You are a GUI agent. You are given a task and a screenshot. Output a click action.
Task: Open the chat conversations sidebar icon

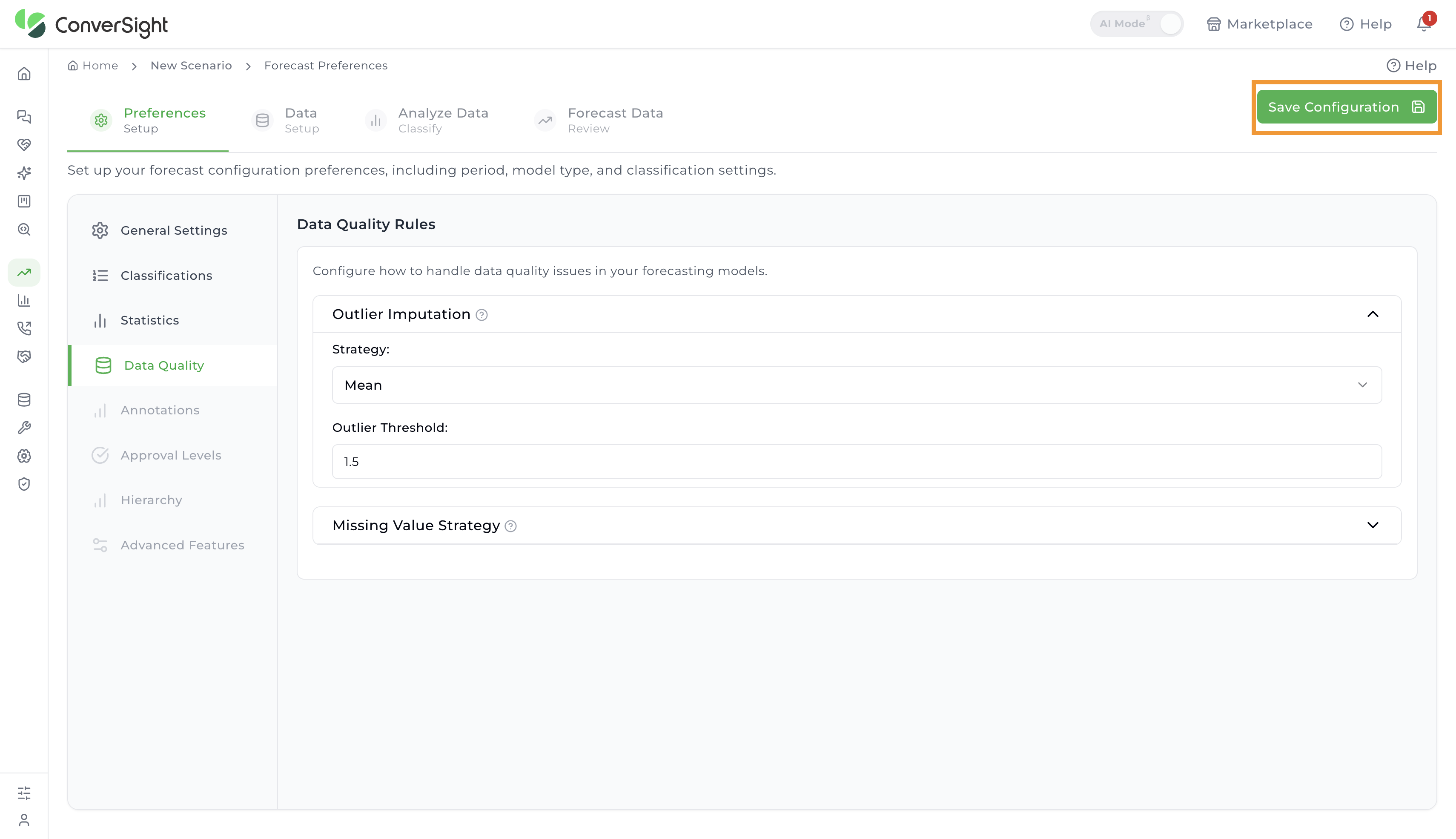click(x=23, y=116)
